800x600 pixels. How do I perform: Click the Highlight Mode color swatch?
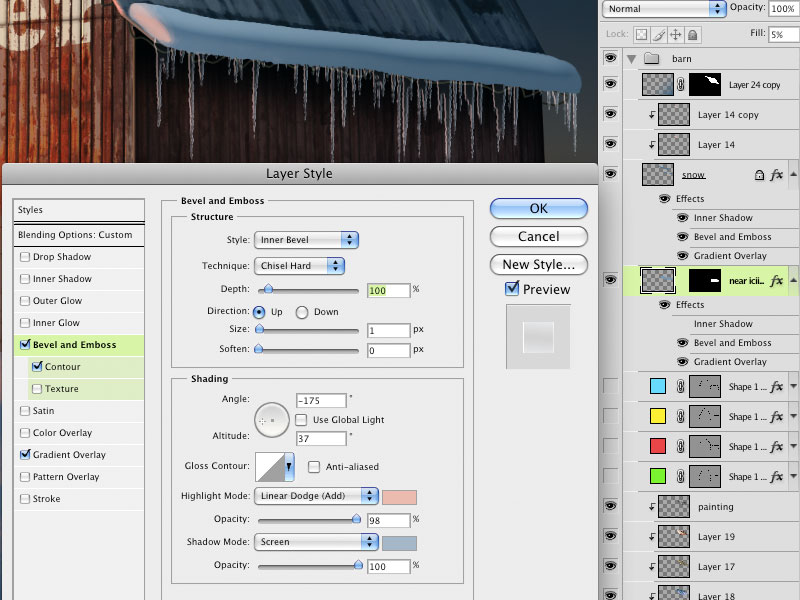point(402,496)
